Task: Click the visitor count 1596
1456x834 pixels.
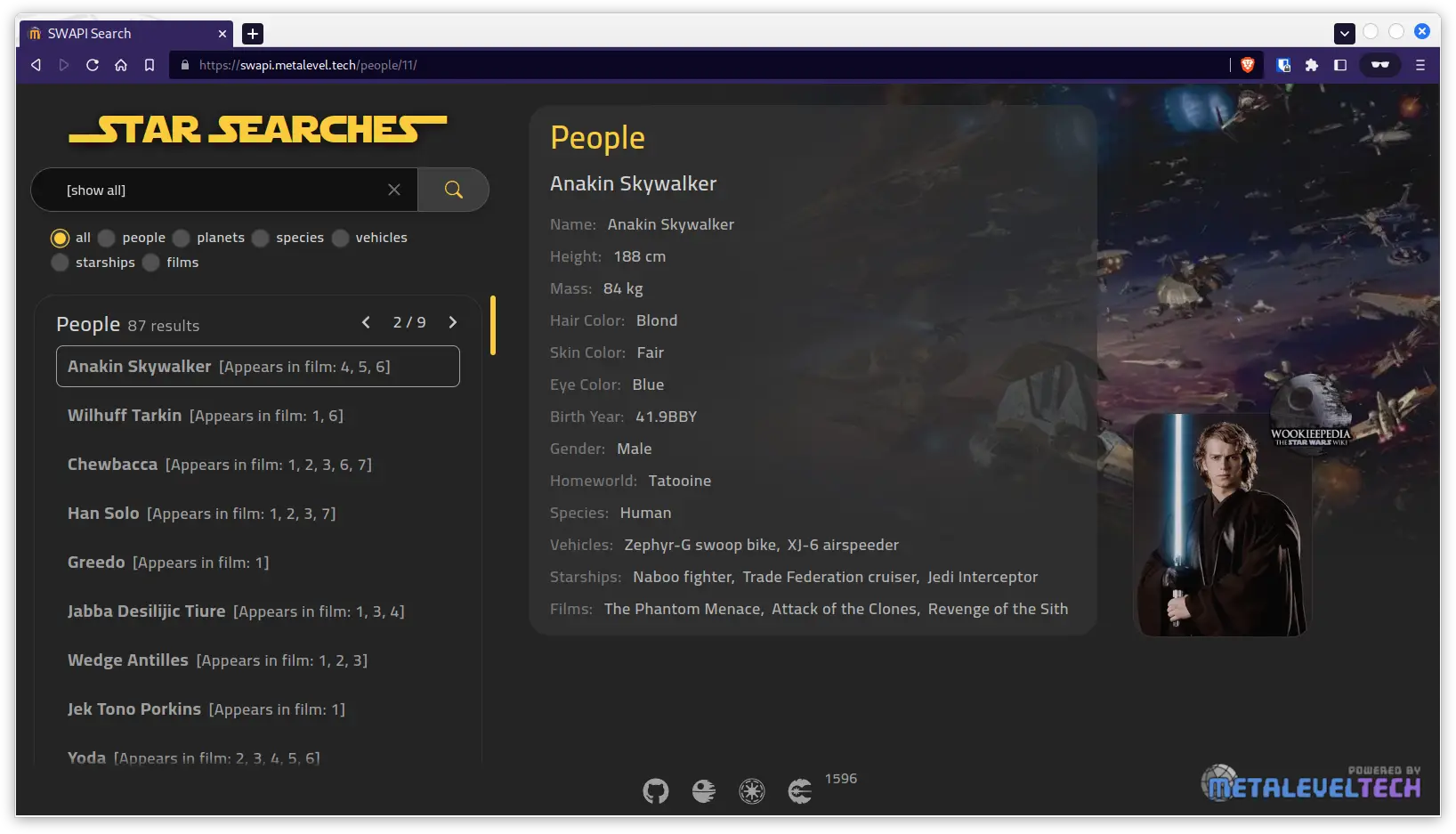Action: coord(841,779)
